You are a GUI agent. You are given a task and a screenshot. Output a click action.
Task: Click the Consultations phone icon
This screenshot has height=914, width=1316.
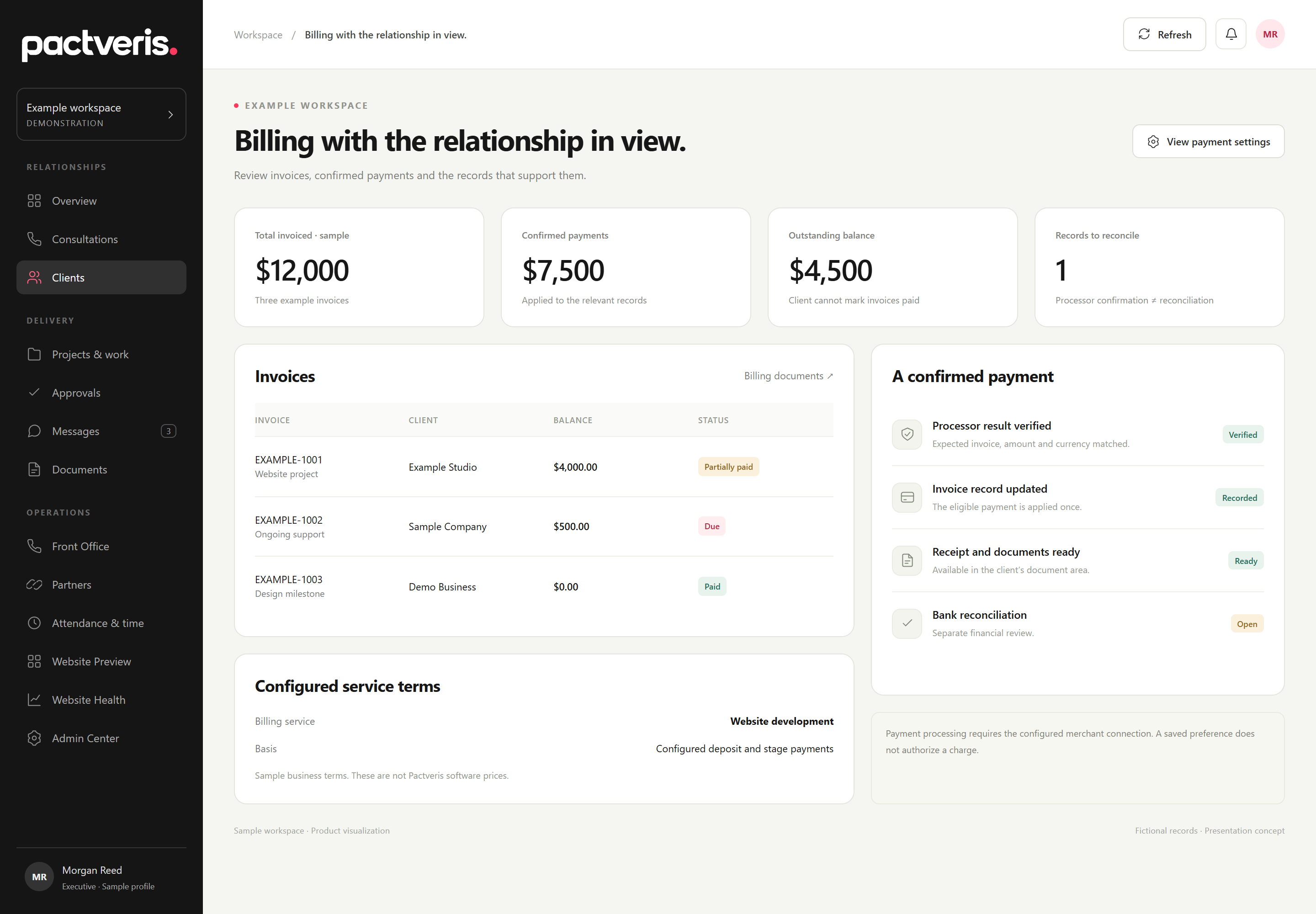(x=34, y=239)
